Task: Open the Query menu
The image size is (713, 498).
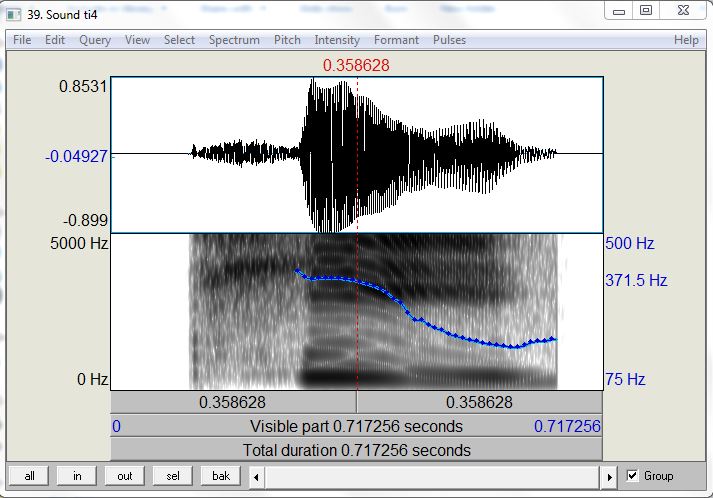Action: [x=95, y=40]
